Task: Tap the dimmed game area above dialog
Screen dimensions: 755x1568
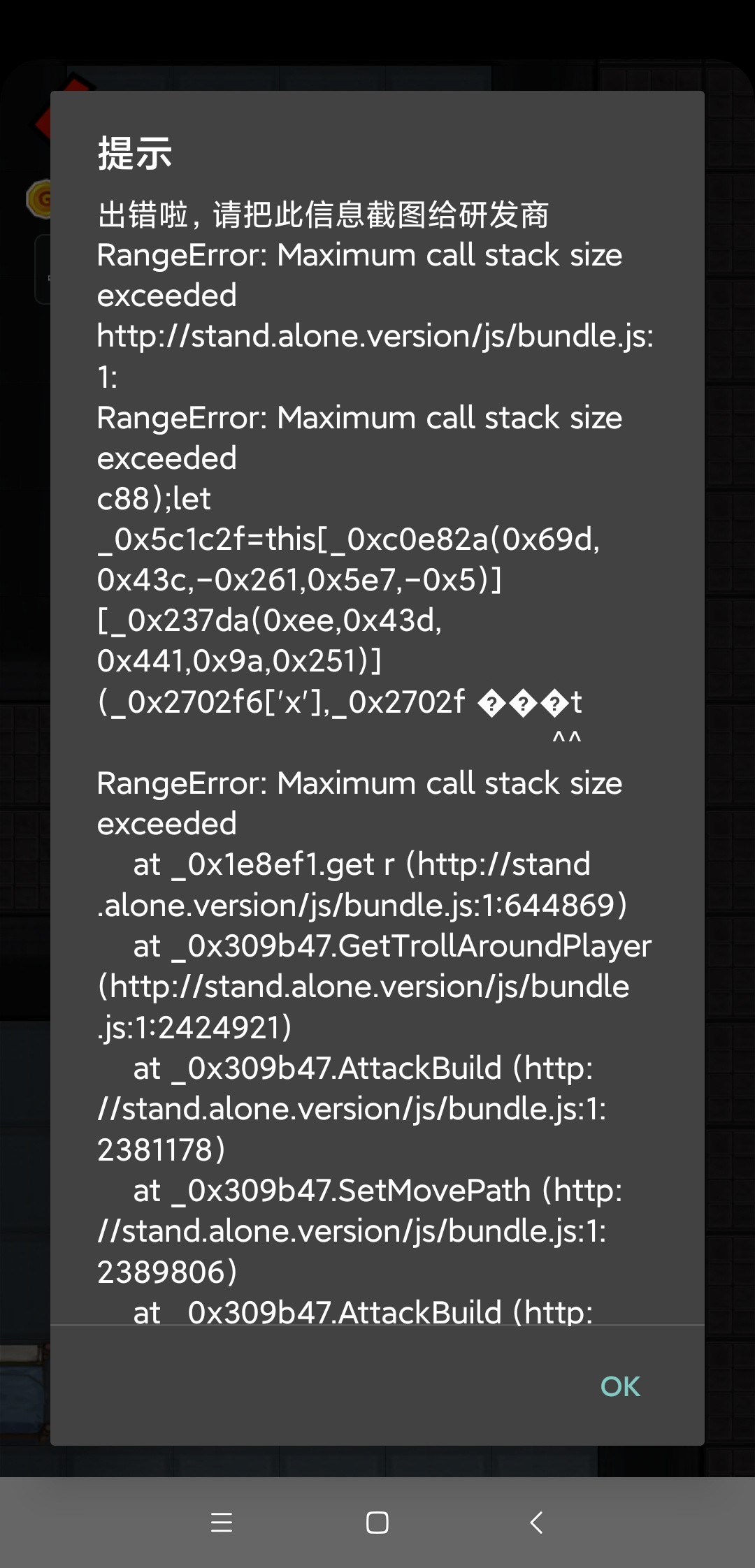Action: click(x=377, y=75)
